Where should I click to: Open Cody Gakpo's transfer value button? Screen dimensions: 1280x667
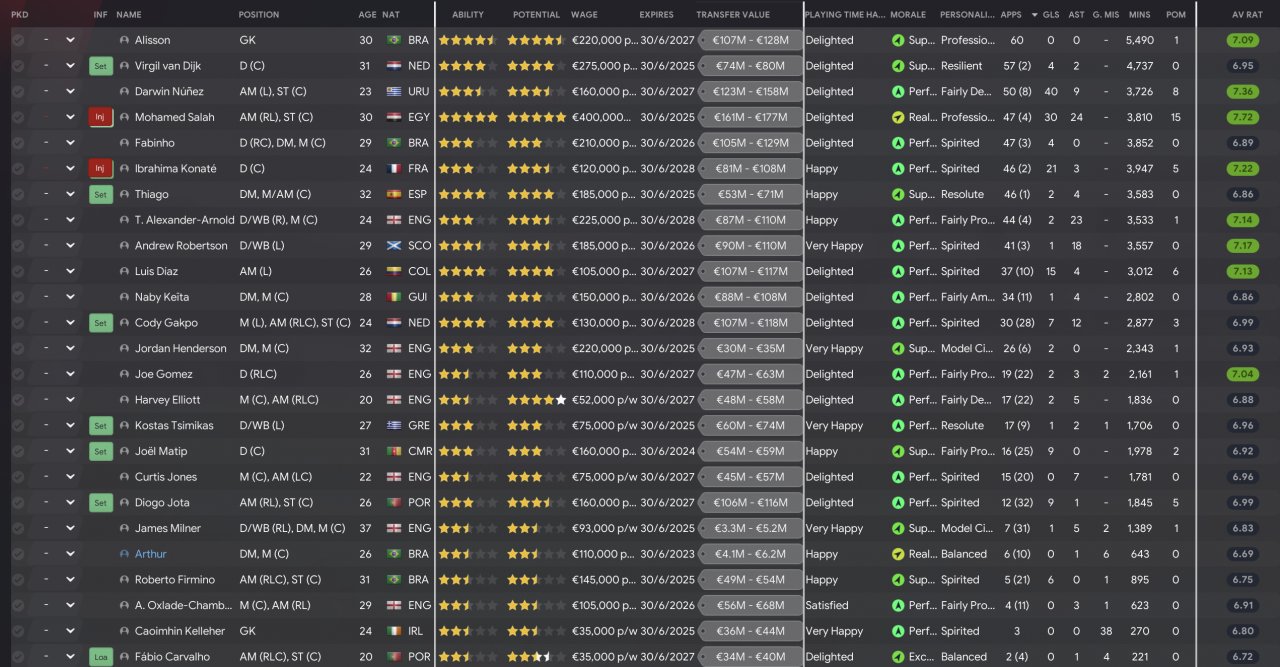pos(750,323)
